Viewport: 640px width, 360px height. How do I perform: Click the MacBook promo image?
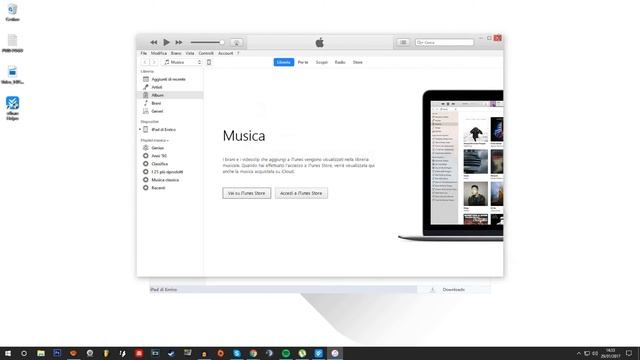tap(451, 165)
